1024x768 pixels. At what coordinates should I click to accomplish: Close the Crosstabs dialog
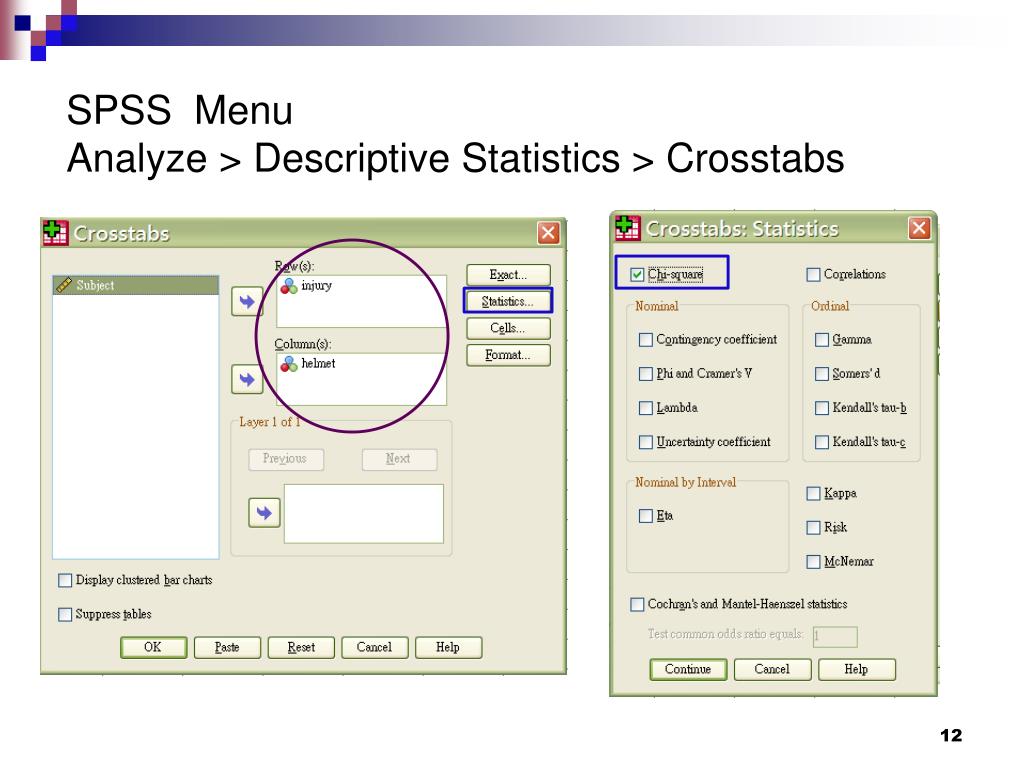coord(548,232)
